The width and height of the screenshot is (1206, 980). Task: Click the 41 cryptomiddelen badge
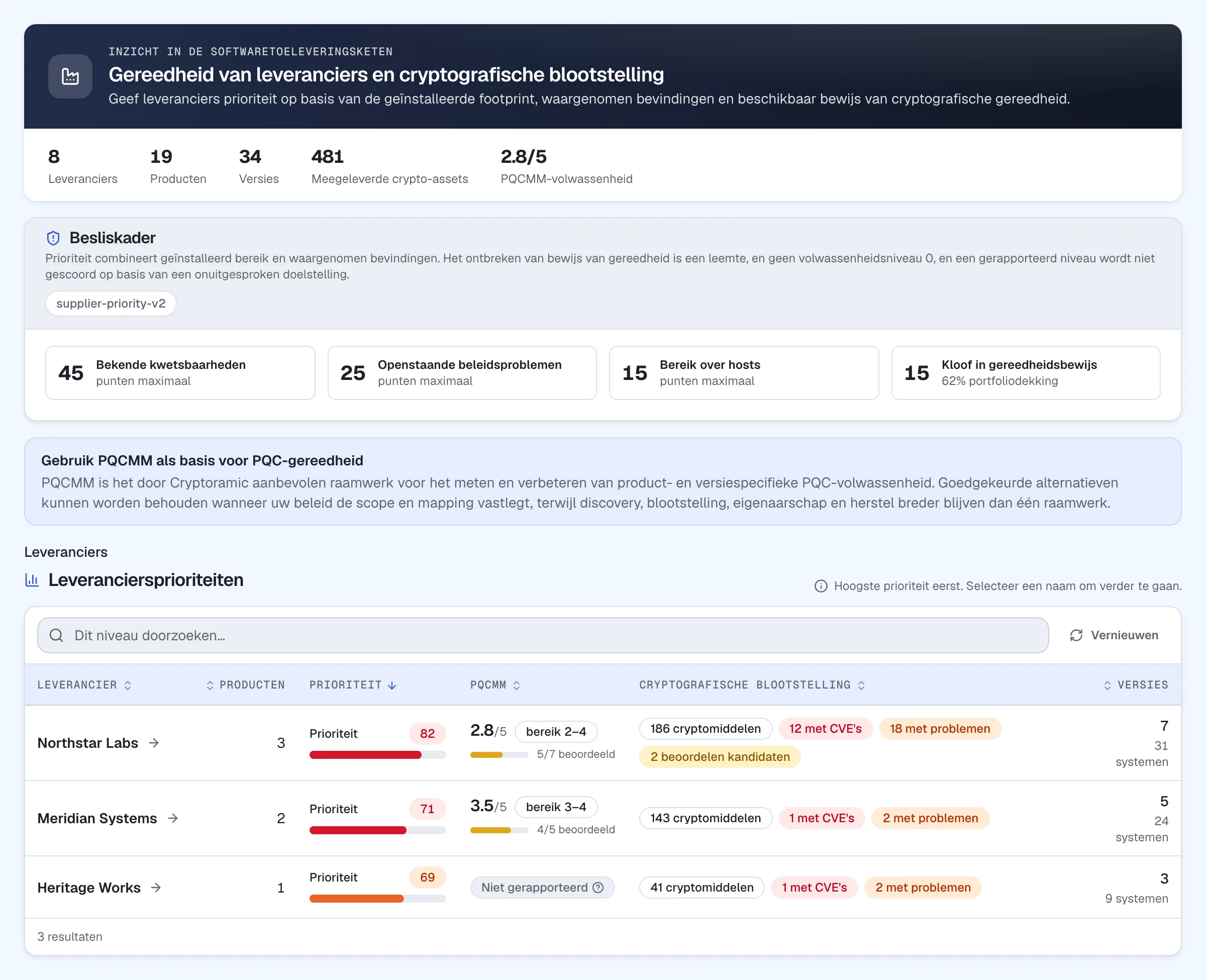click(701, 888)
